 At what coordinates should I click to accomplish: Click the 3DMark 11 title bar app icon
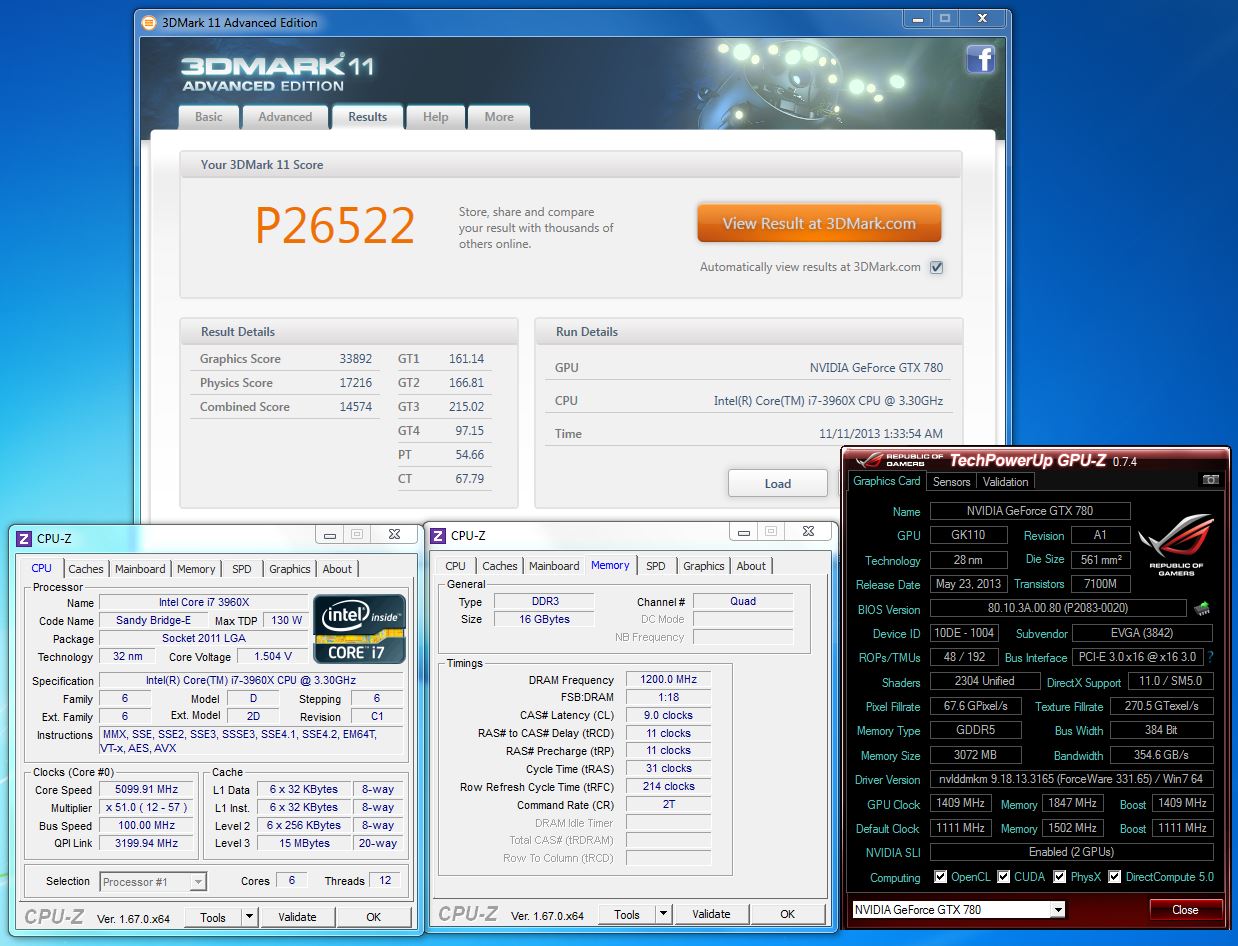[x=149, y=22]
